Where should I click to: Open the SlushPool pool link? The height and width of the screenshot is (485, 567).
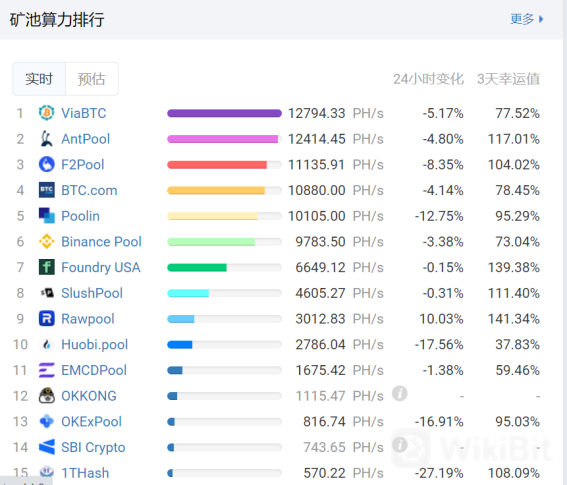coord(92,293)
